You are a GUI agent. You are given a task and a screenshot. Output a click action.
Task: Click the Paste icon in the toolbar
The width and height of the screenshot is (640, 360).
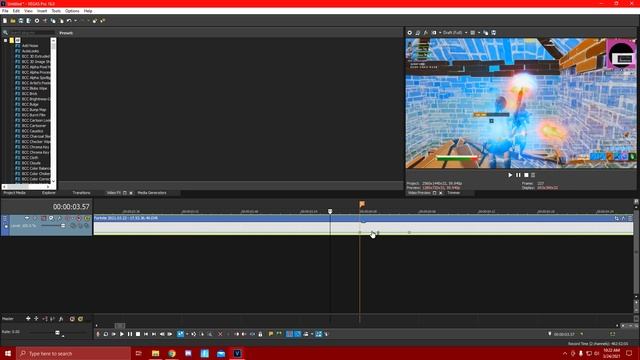click(x=61, y=20)
